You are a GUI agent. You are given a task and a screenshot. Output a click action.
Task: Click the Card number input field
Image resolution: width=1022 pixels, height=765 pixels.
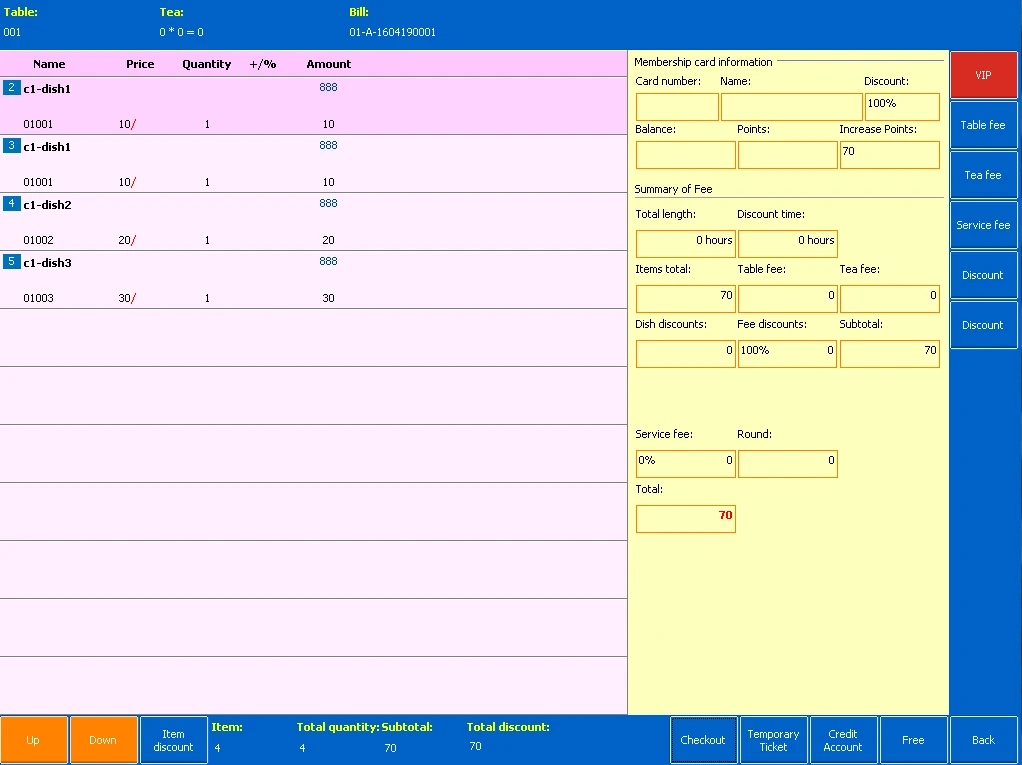tap(676, 105)
